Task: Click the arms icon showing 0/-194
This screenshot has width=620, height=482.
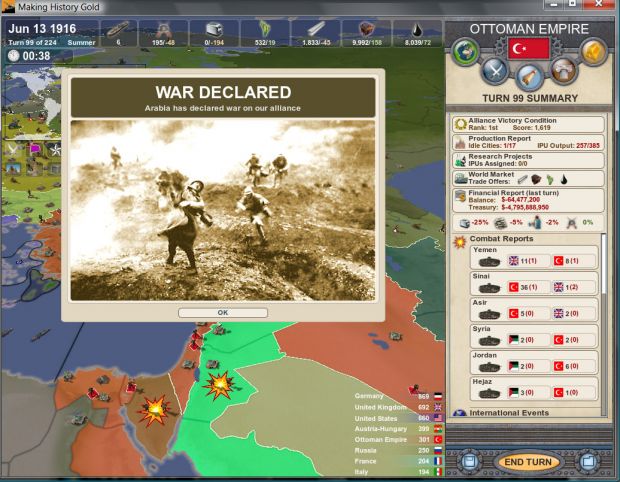Action: coord(214,30)
